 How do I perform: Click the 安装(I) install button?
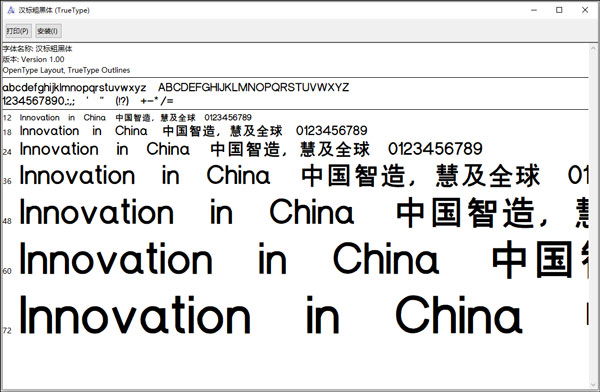pyautogui.click(x=48, y=31)
